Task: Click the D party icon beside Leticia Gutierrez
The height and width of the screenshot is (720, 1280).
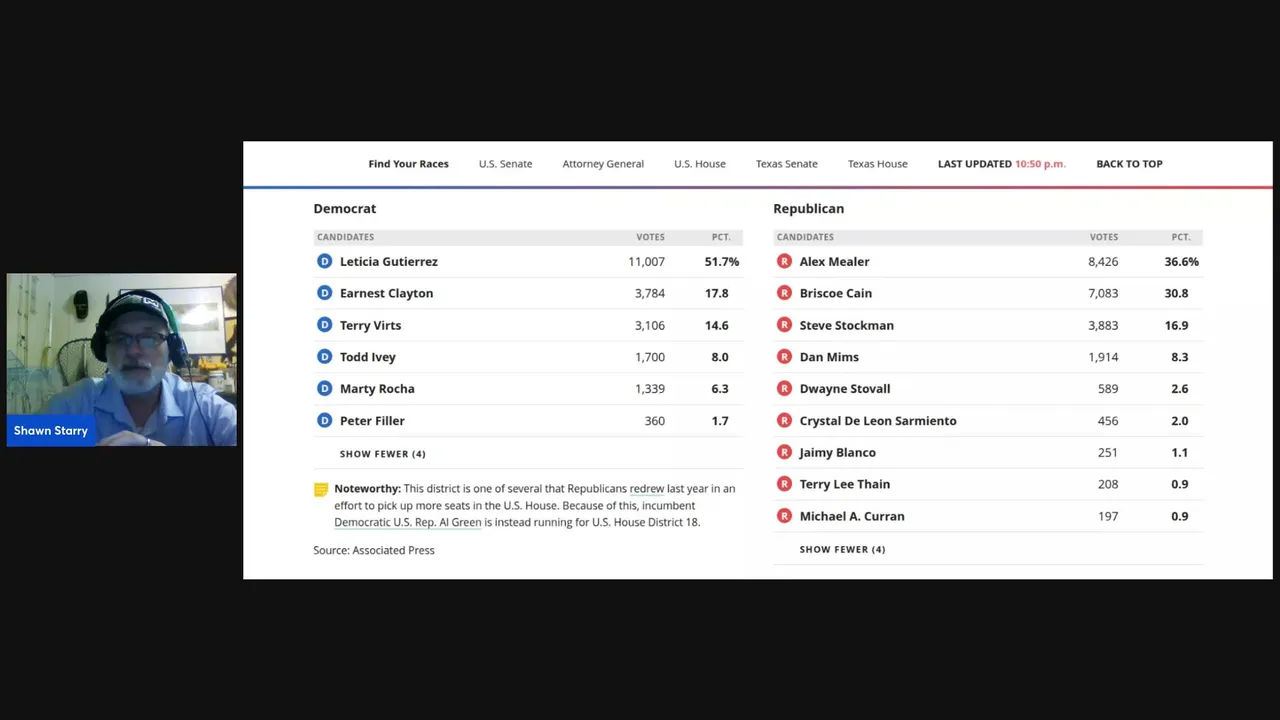Action: click(x=324, y=261)
